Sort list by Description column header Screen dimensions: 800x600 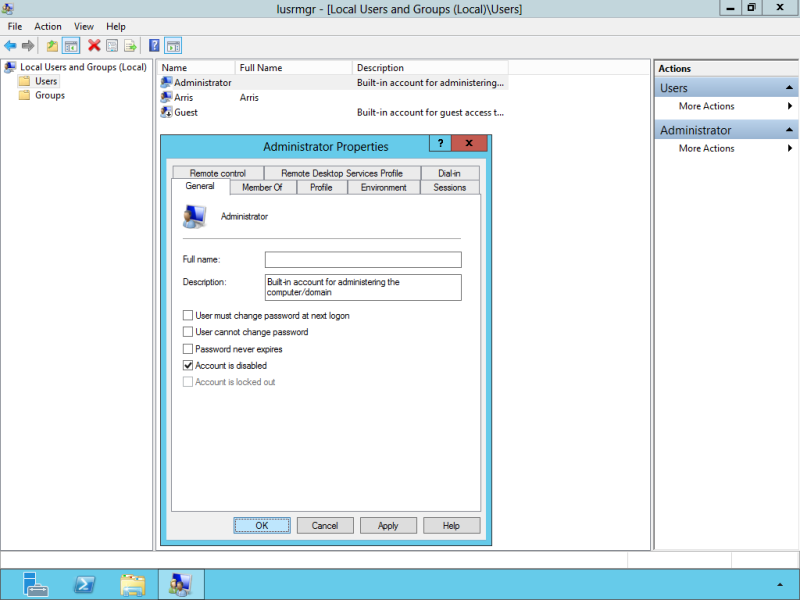pyautogui.click(x=430, y=68)
